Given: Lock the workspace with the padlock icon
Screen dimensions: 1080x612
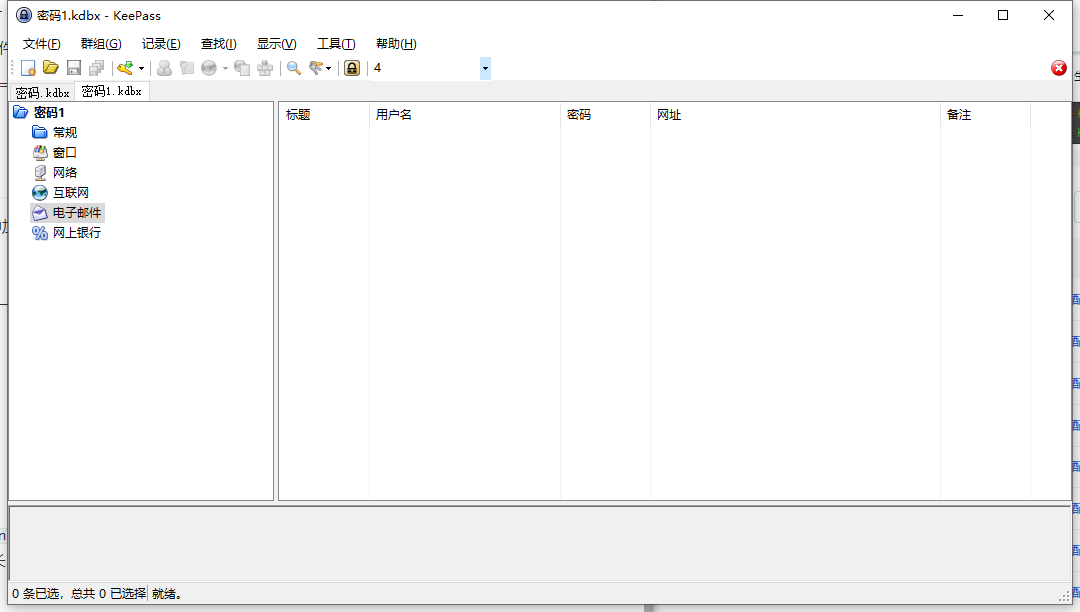Looking at the screenshot, I should coord(352,67).
